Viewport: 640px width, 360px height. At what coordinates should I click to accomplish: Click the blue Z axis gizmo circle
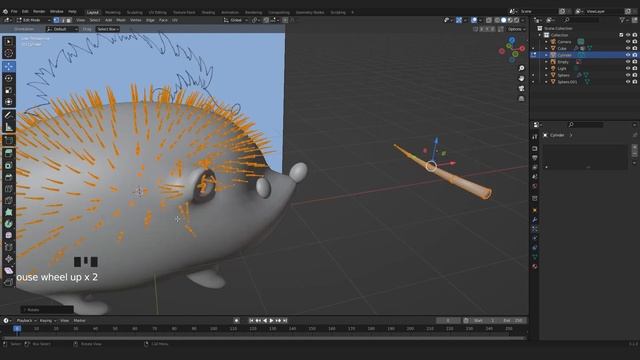(512, 40)
